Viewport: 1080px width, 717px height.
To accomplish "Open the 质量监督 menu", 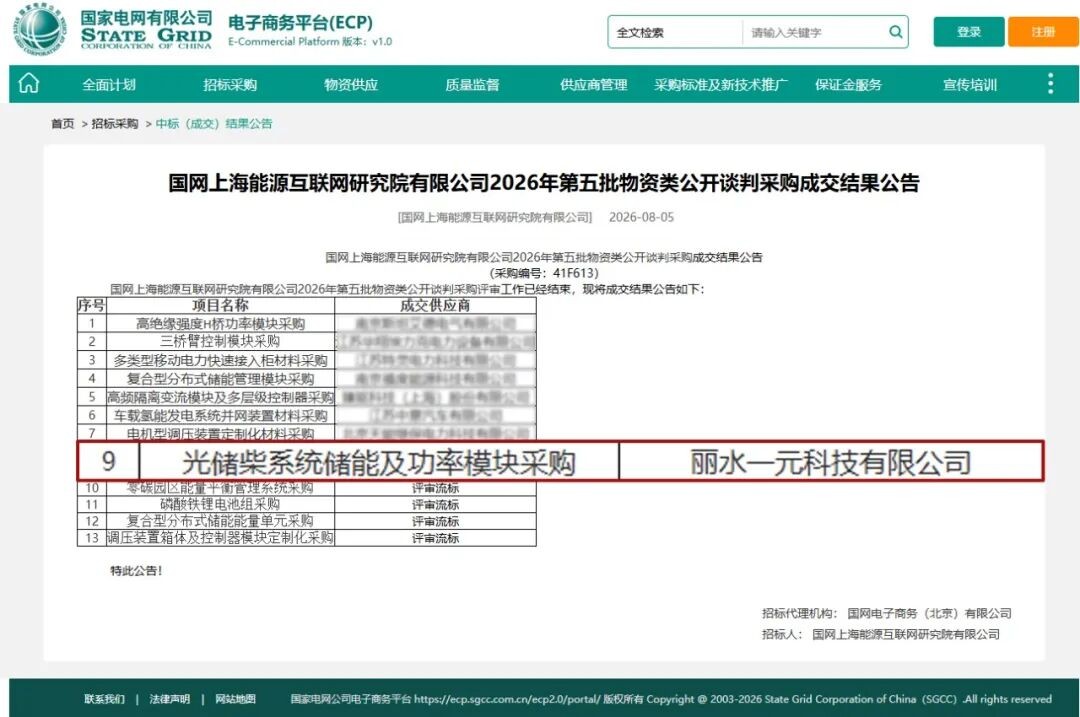I will (x=472, y=85).
